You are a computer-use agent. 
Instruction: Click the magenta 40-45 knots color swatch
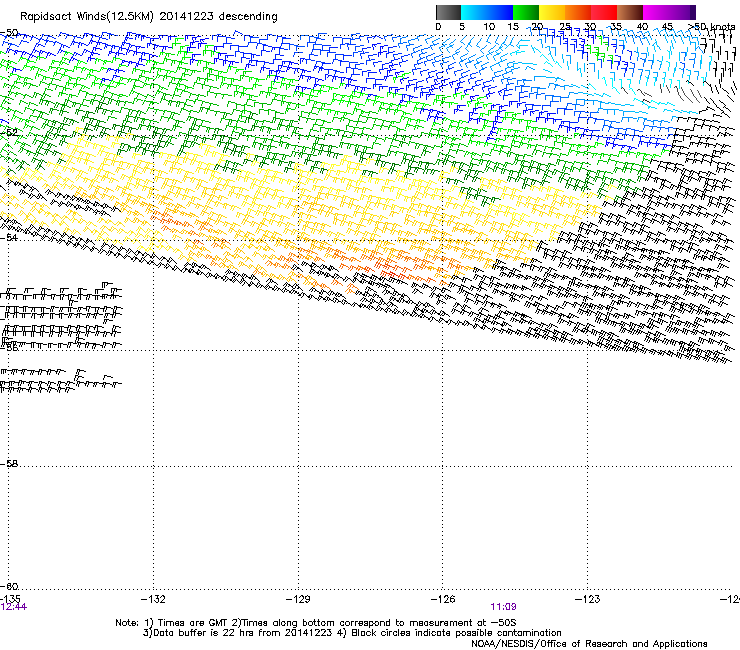pyautogui.click(x=656, y=12)
